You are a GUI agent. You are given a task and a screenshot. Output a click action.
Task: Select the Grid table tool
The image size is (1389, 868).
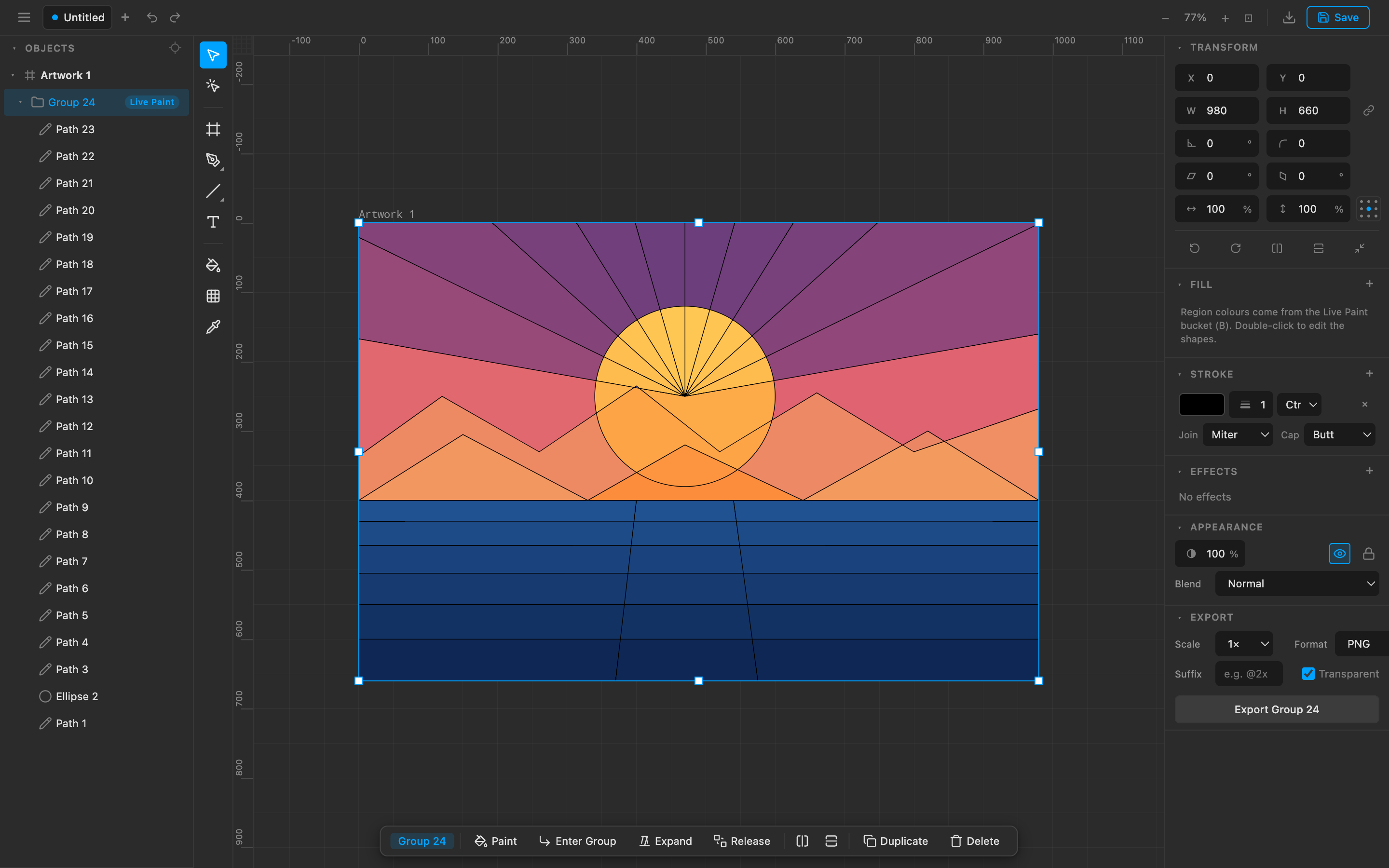pyautogui.click(x=213, y=296)
